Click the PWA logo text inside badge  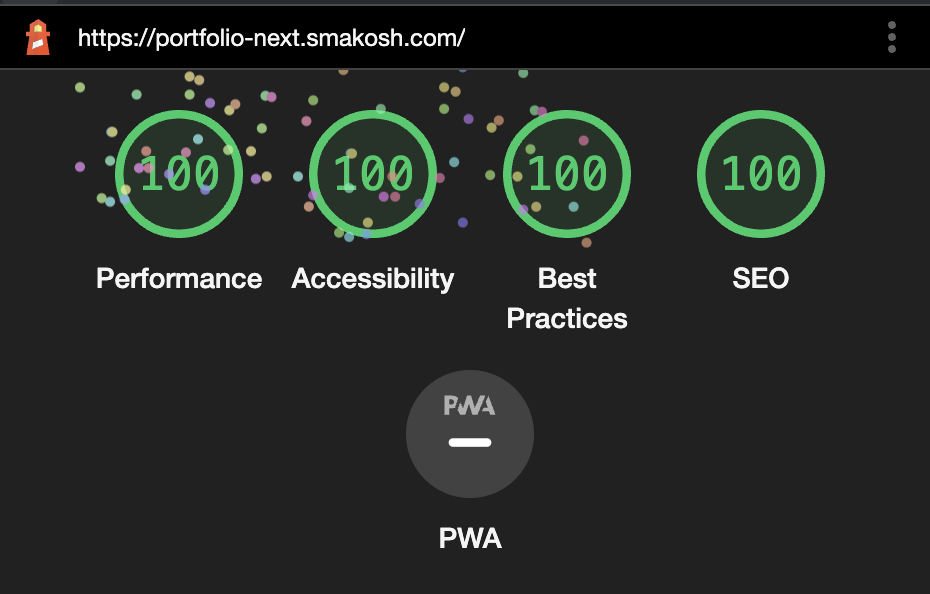coord(469,405)
